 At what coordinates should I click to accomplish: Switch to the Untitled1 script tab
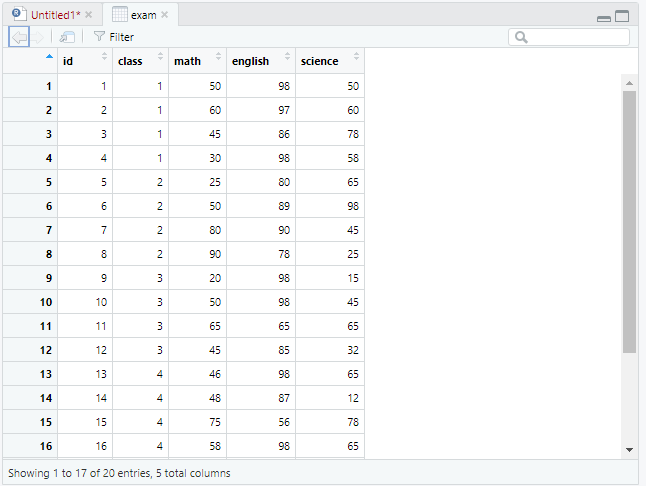[55, 15]
